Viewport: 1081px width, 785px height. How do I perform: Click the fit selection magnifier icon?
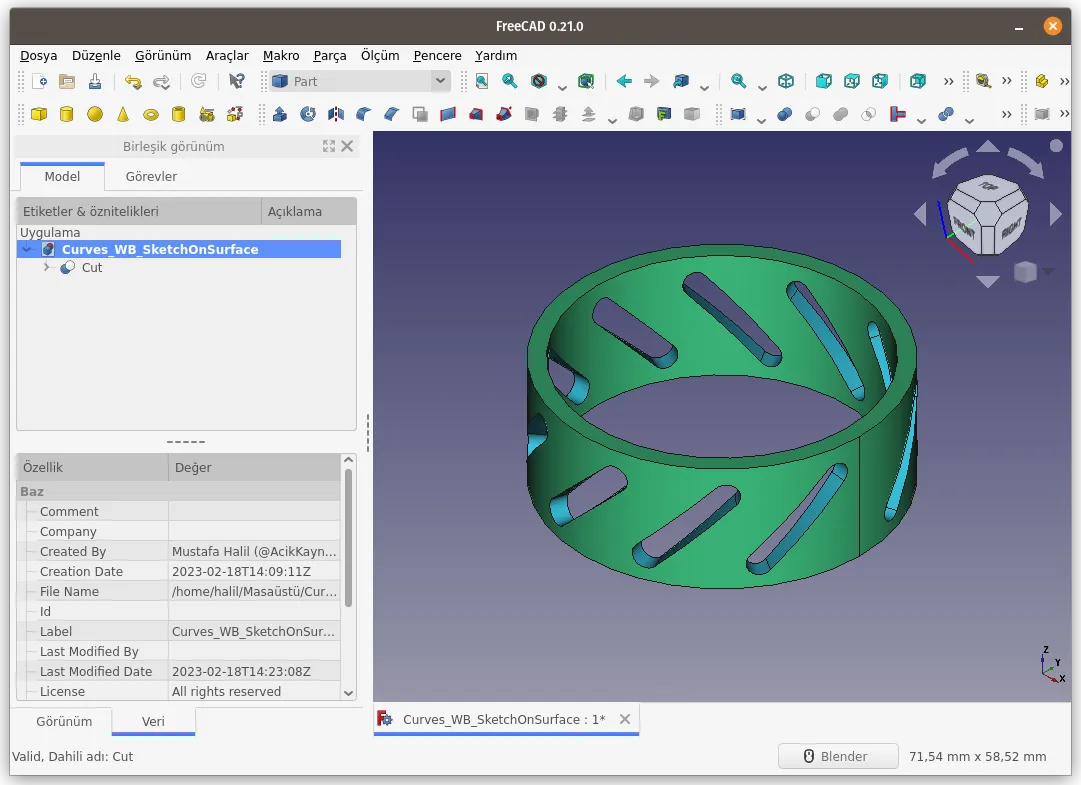[x=509, y=81]
